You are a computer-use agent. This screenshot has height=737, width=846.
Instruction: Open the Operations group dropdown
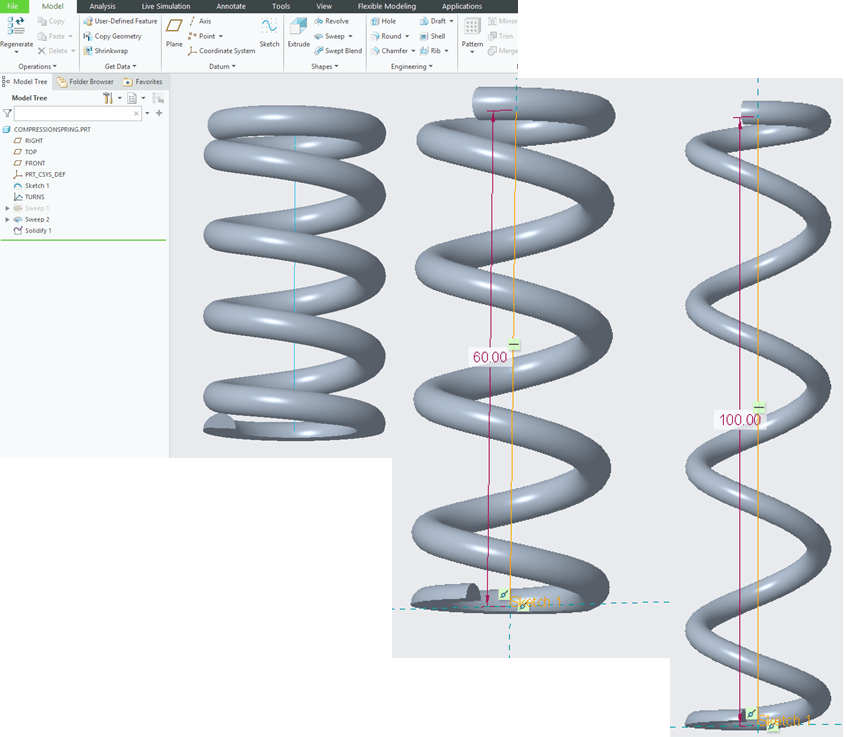pyautogui.click(x=38, y=67)
